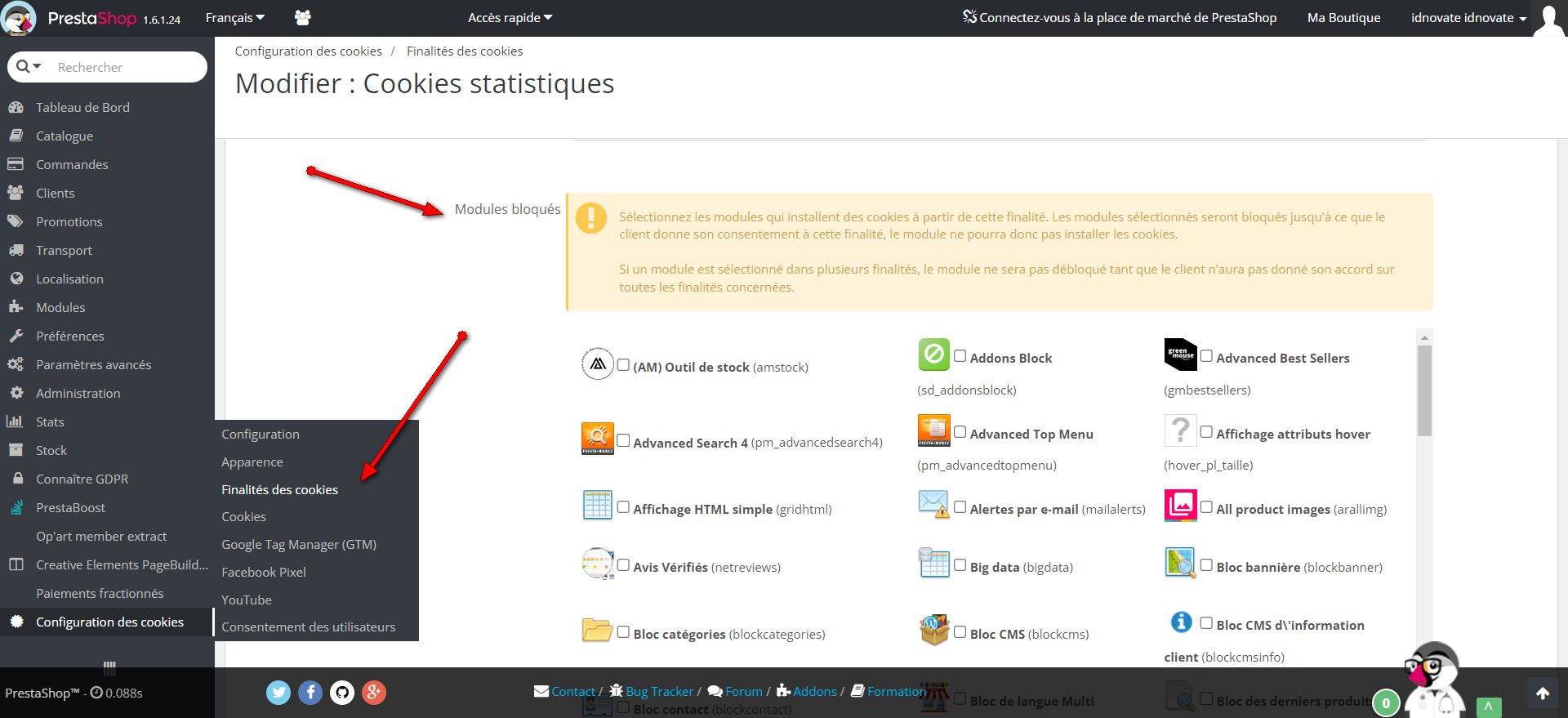
Task: Check the (AM) Outil de stock checkbox
Action: 623,365
